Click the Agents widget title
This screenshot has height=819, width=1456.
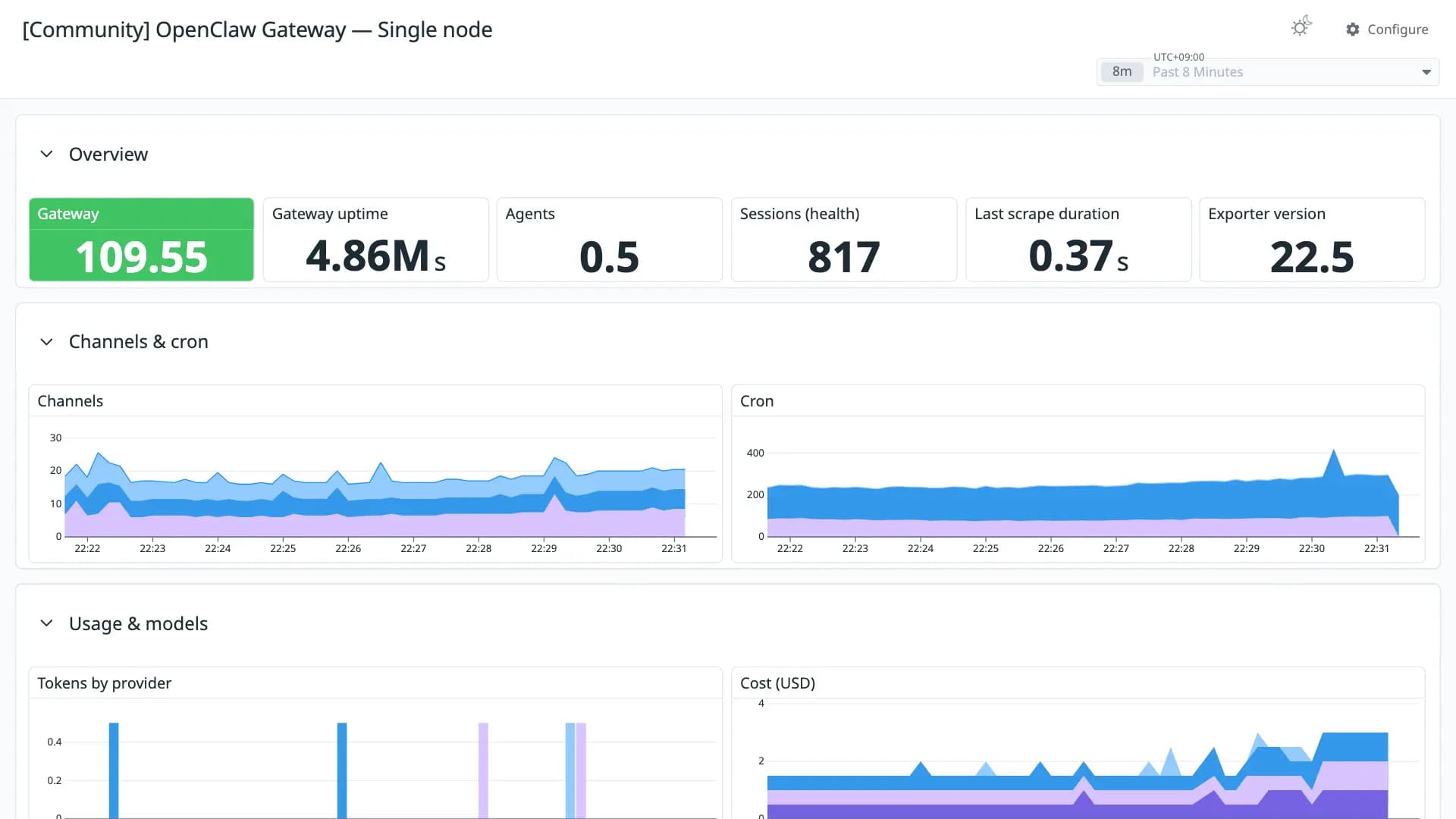(x=530, y=214)
